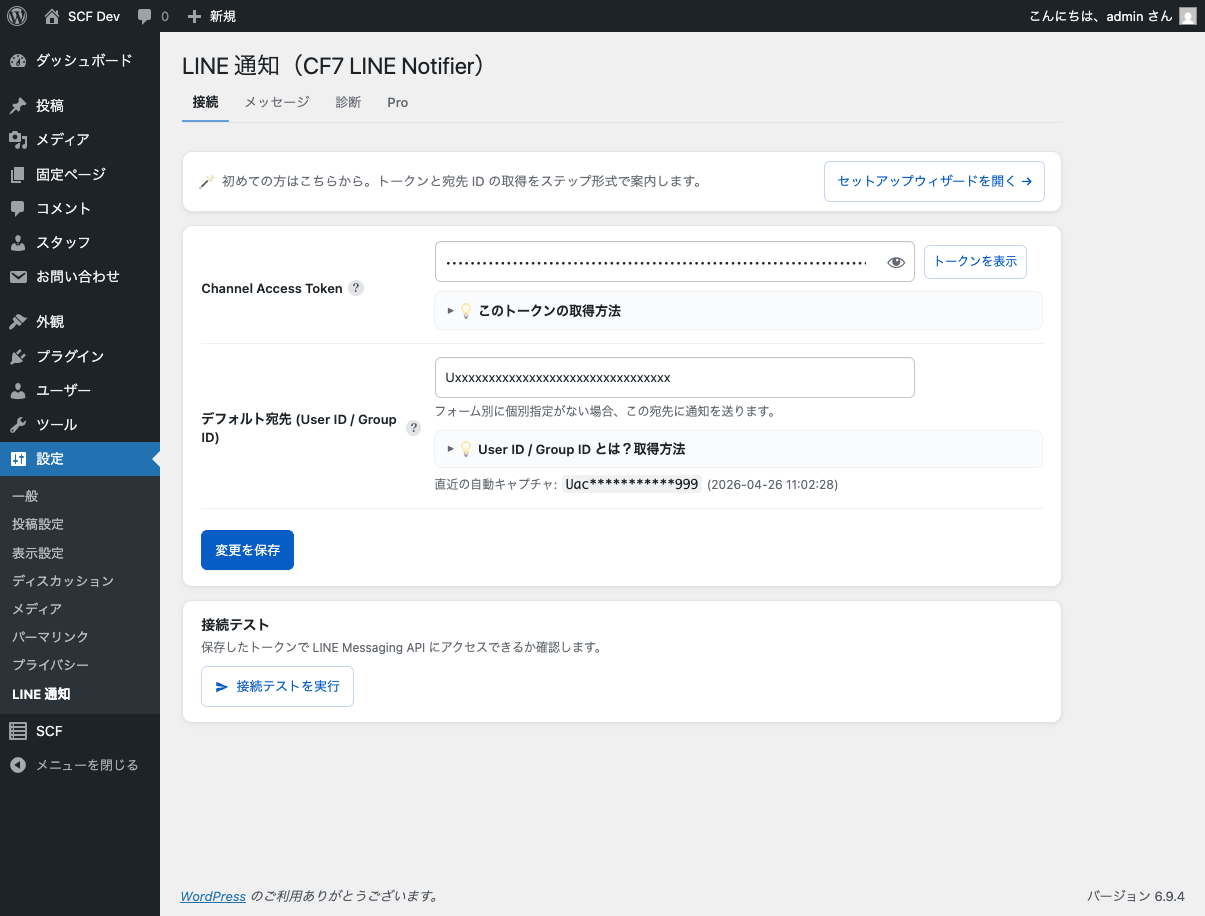Viewport: 1205px width, 916px height.
Task: Click the magic wand icon in setup notice
Action: click(208, 182)
